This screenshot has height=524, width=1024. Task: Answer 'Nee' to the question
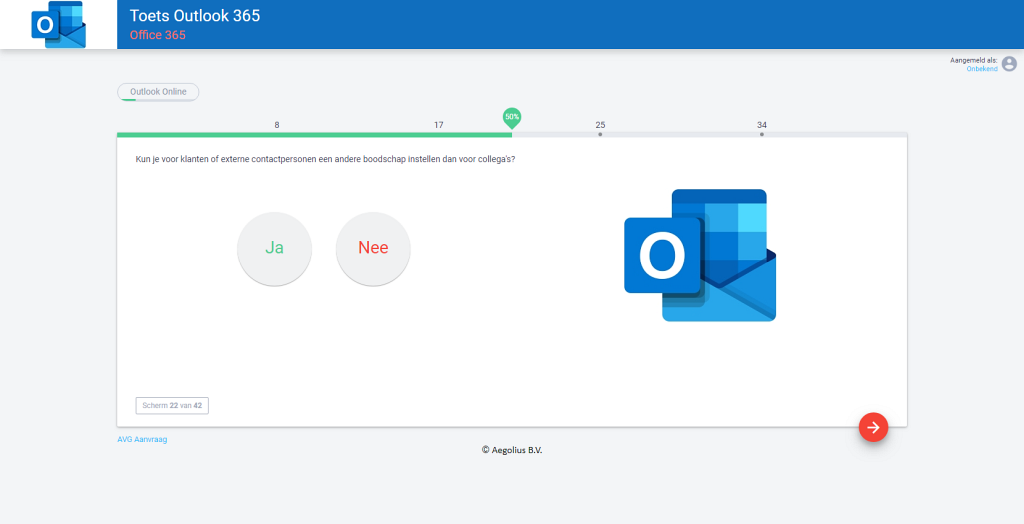[x=373, y=249]
